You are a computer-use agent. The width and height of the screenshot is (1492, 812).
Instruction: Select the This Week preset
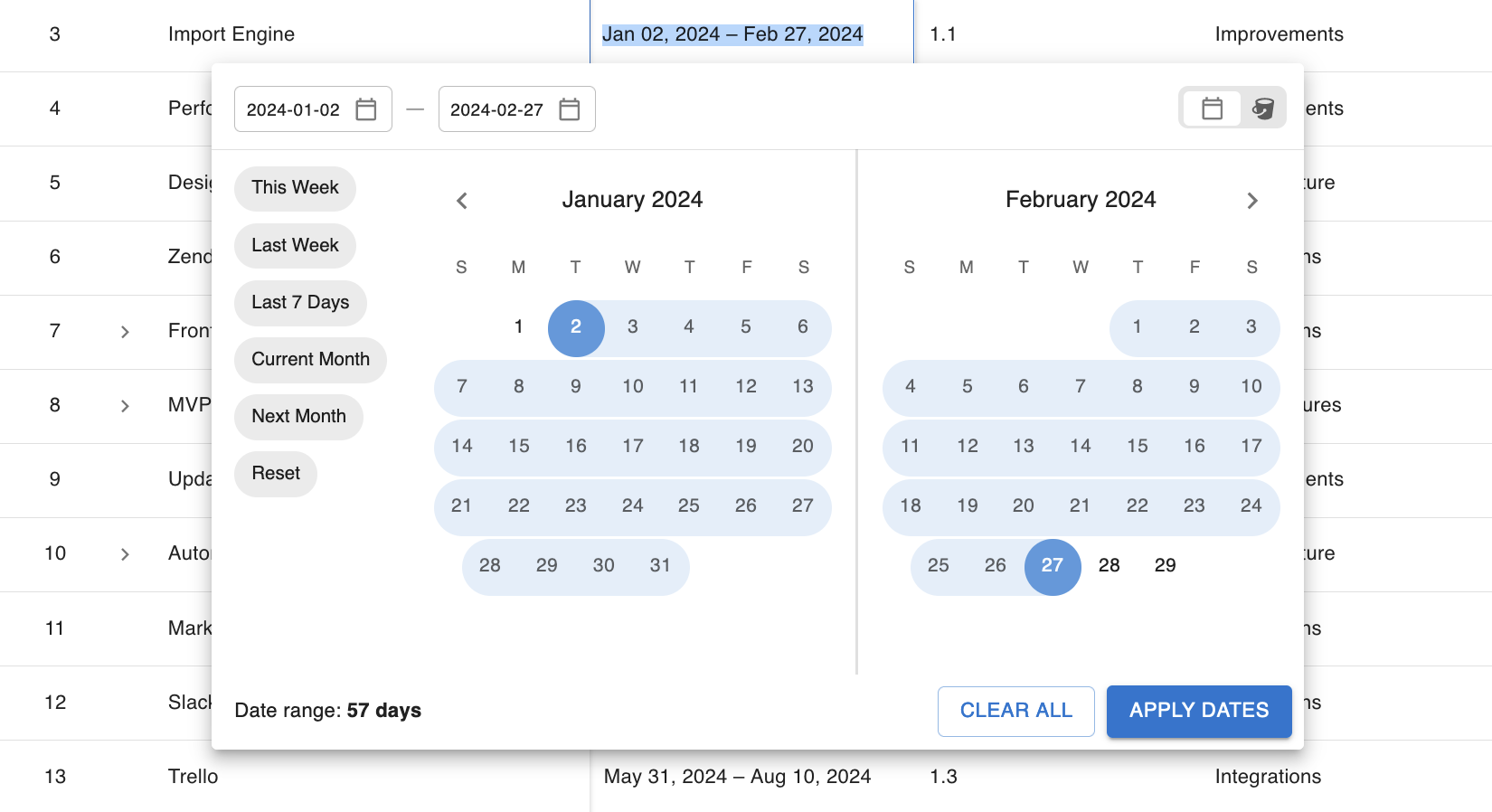[295, 188]
